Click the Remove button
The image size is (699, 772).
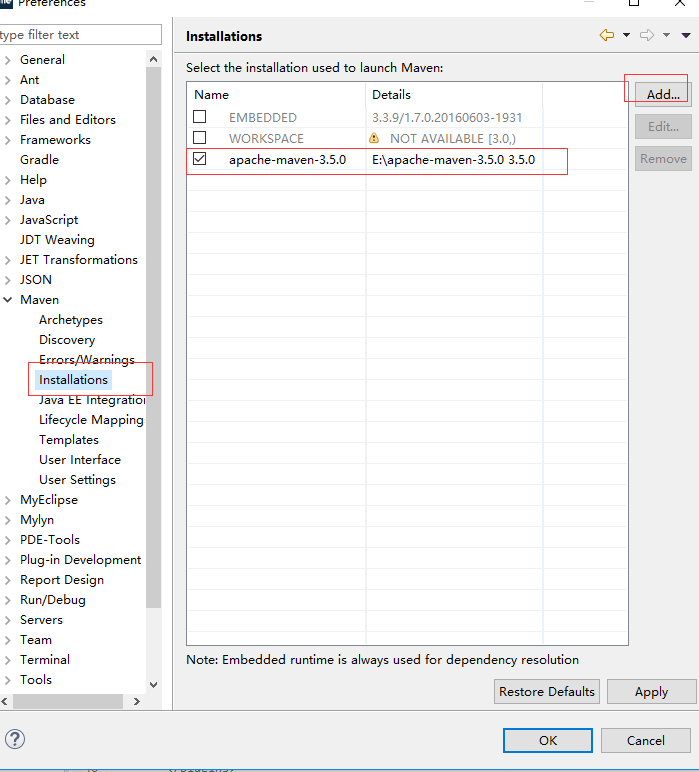click(663, 159)
